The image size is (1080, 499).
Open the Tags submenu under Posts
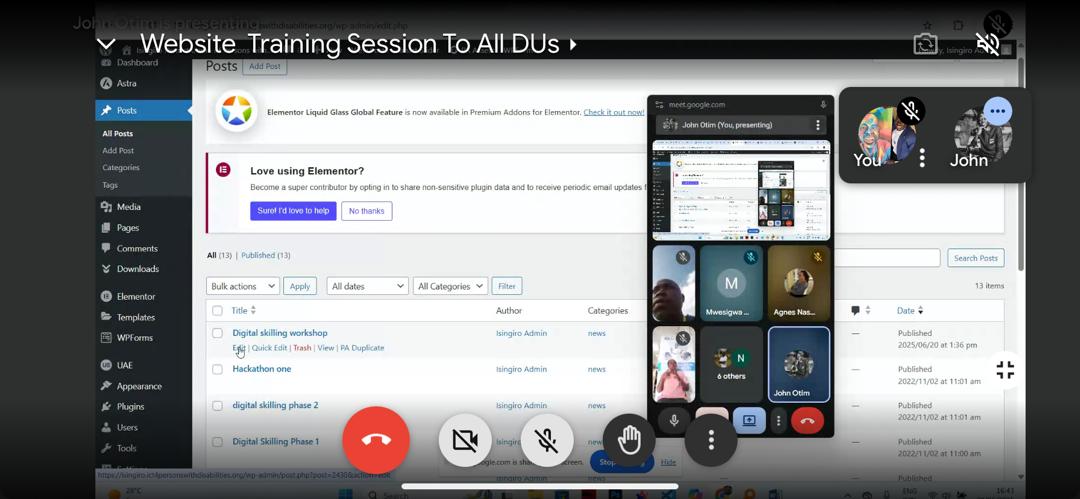[x=110, y=185]
